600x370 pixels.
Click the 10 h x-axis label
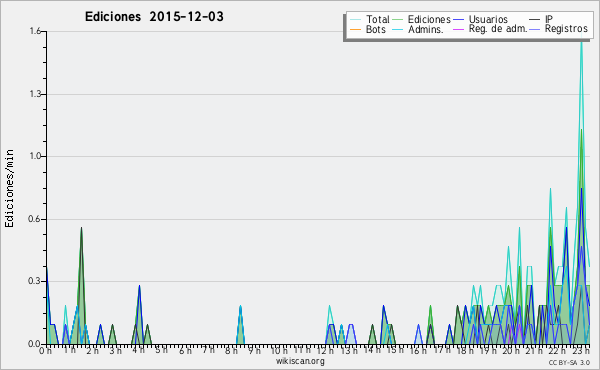tap(279, 350)
